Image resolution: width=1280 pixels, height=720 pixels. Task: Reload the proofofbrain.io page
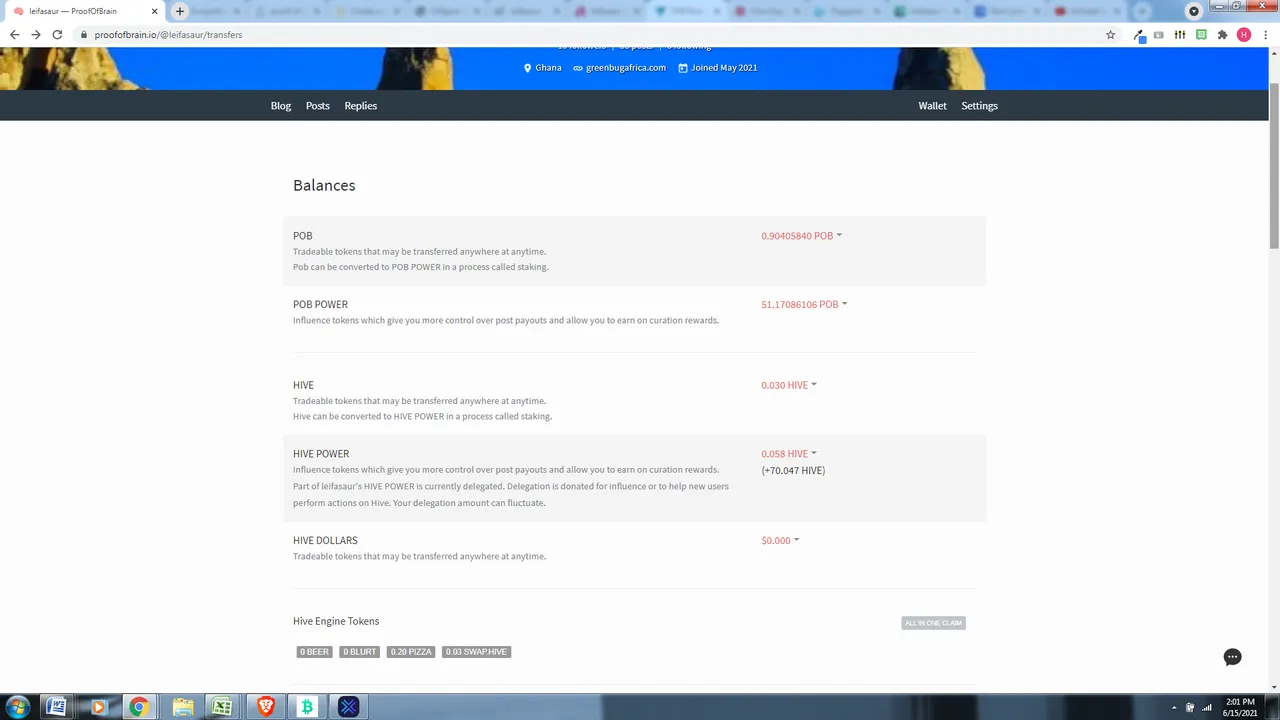[x=57, y=35]
